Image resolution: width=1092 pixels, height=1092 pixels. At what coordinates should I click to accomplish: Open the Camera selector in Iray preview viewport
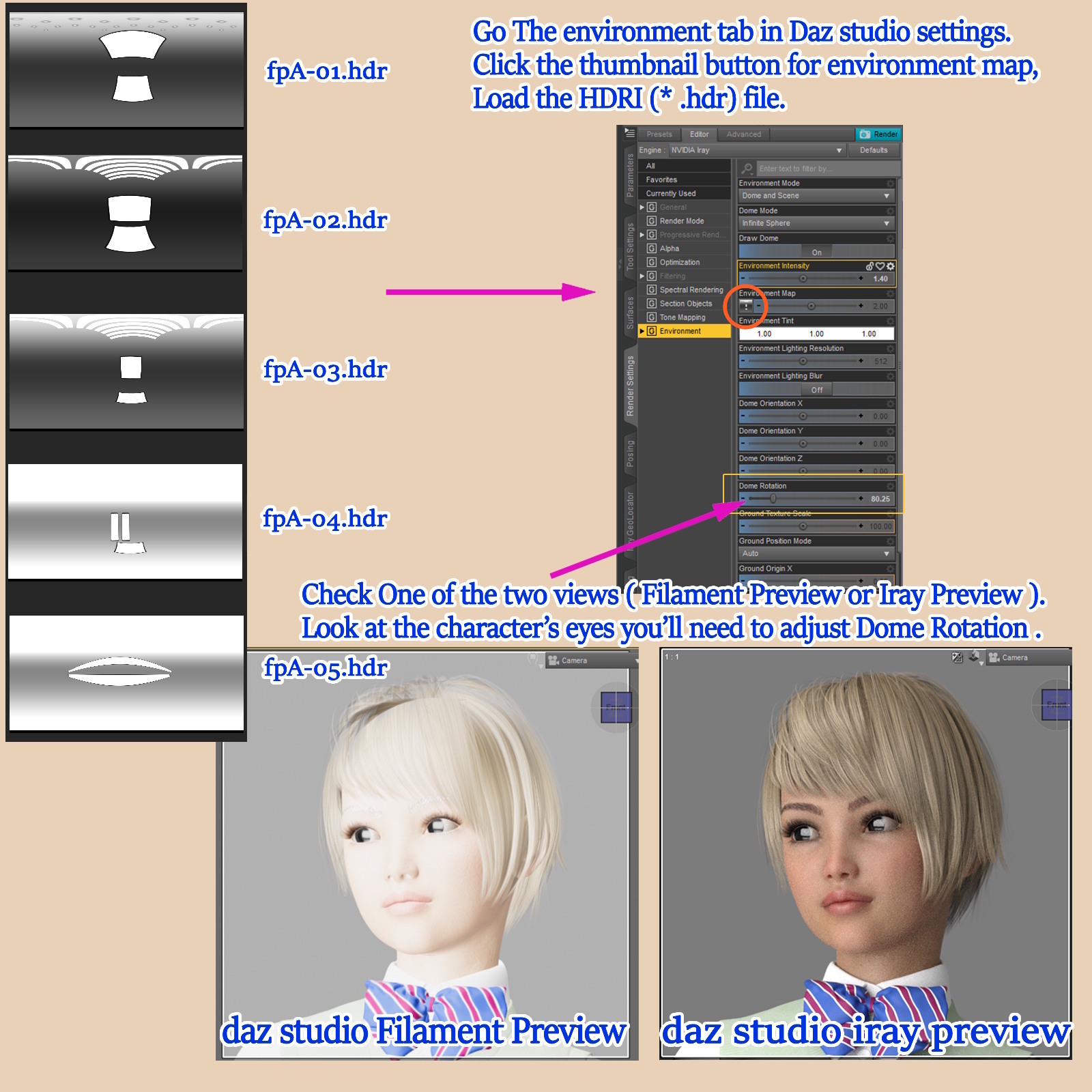[x=1027, y=657]
